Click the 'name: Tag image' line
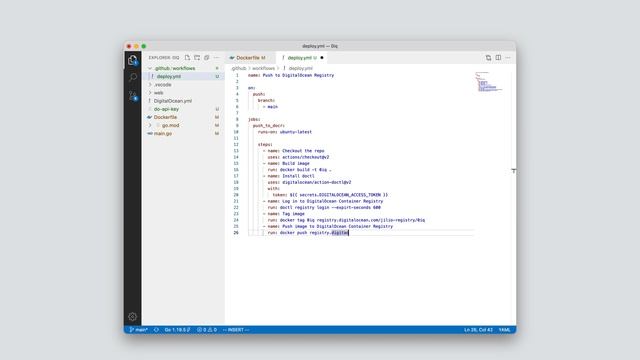 click(x=284, y=214)
